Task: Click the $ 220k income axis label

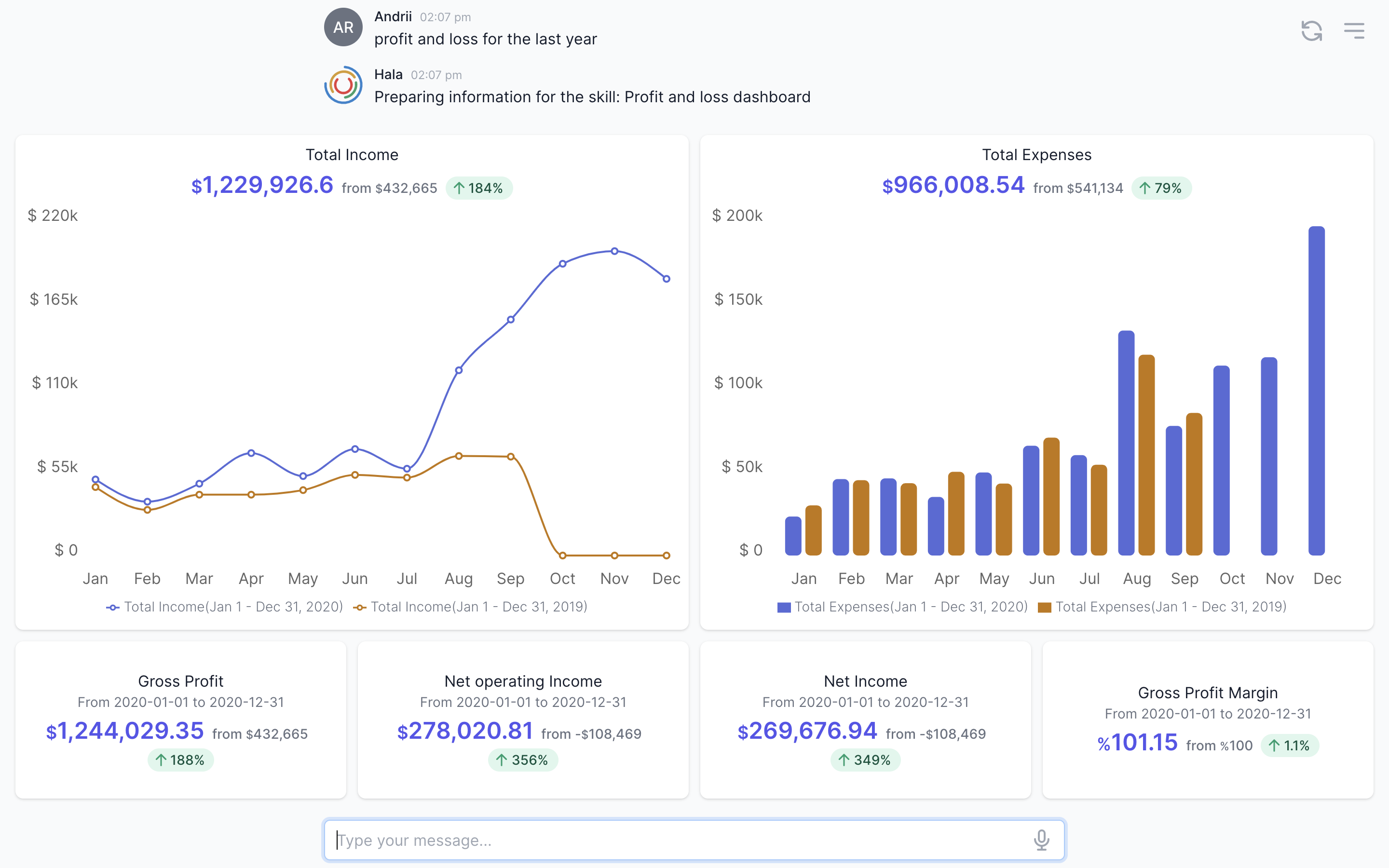Action: click(53, 215)
